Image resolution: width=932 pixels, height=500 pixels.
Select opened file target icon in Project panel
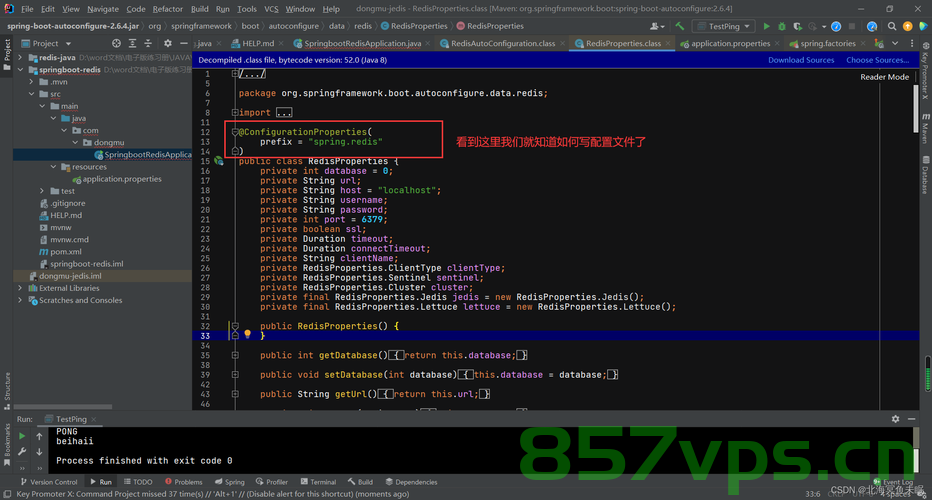[116, 43]
